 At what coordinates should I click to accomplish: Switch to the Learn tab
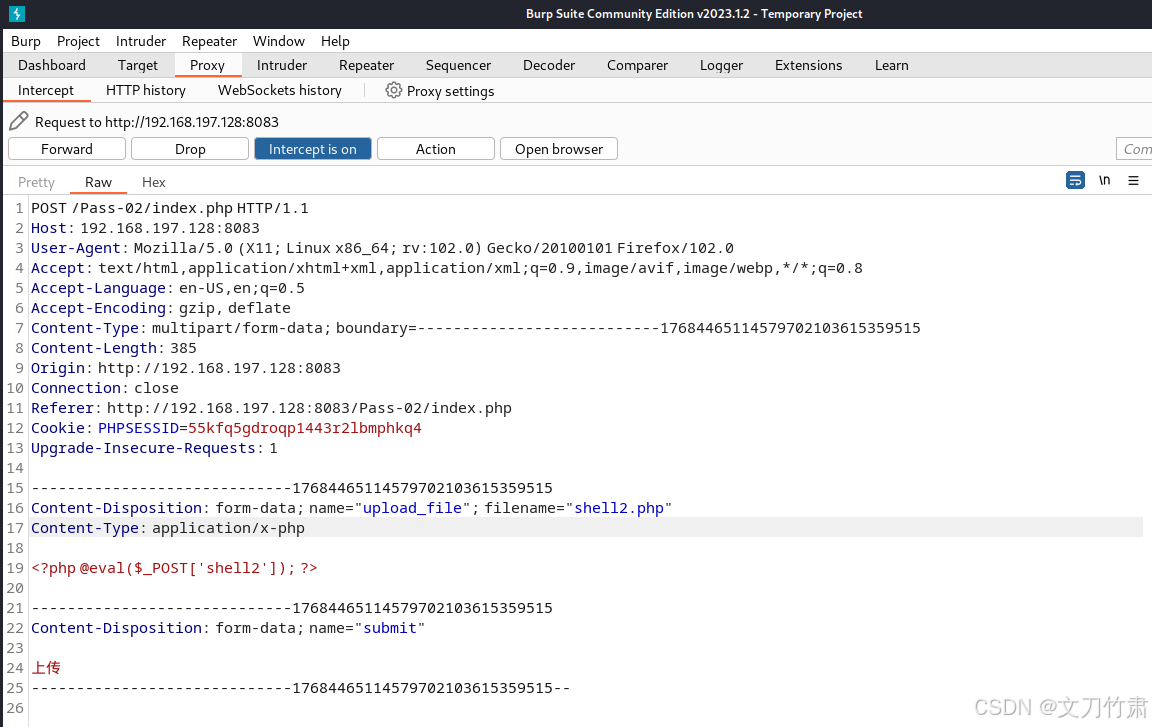(891, 65)
